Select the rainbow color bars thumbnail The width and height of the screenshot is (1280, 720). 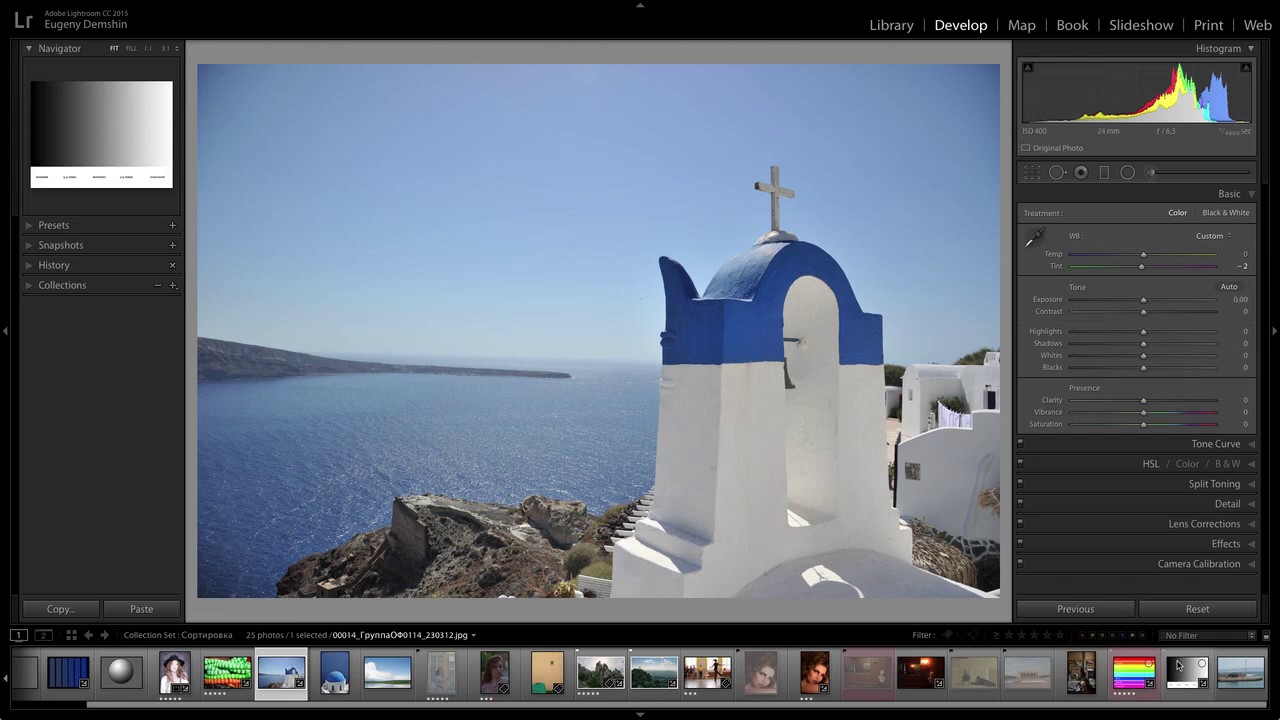click(x=1133, y=672)
